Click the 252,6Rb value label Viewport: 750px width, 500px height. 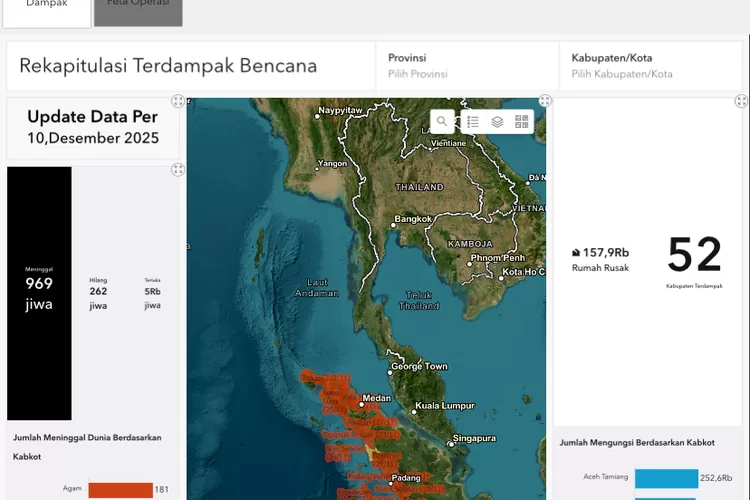[x=716, y=478]
